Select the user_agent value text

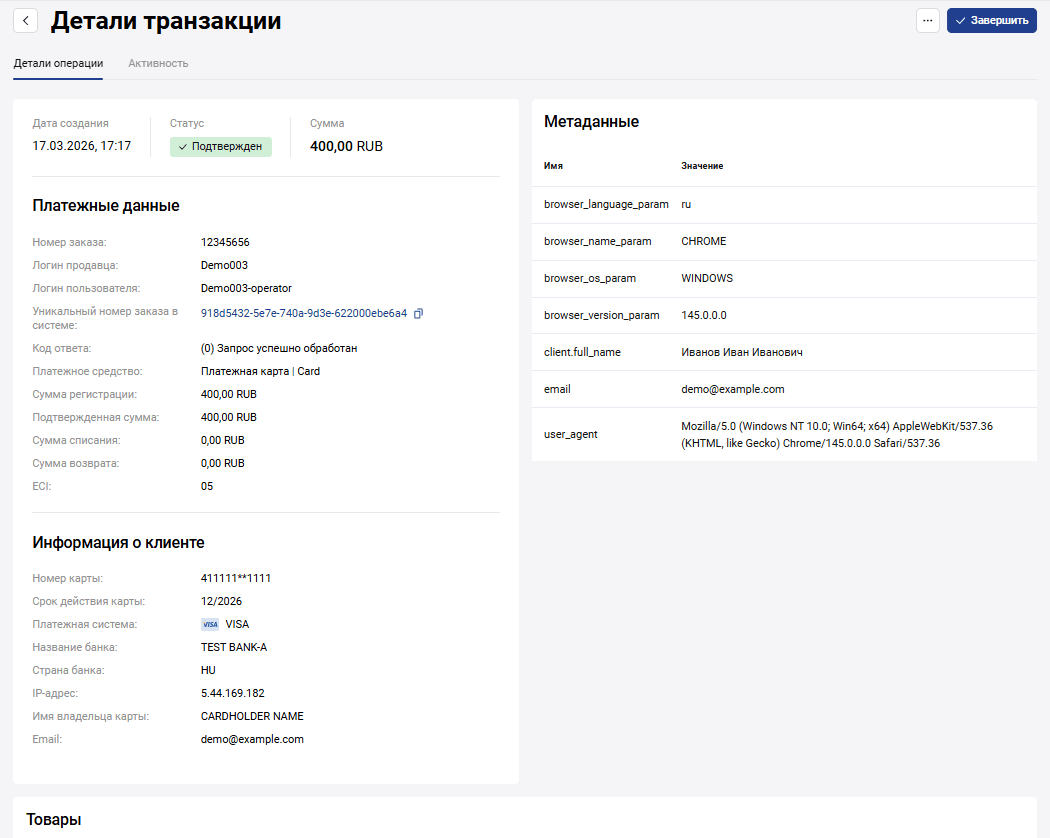836,434
